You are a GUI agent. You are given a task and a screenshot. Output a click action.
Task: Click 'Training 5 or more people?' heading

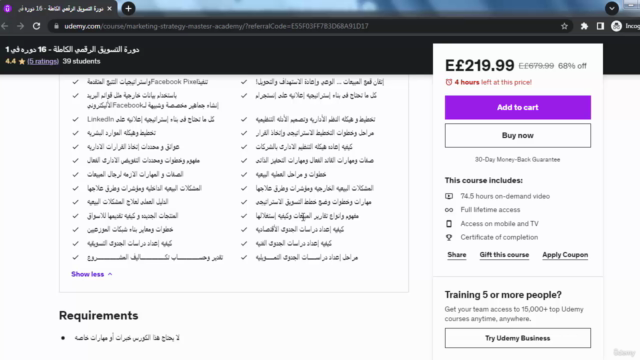point(503,295)
